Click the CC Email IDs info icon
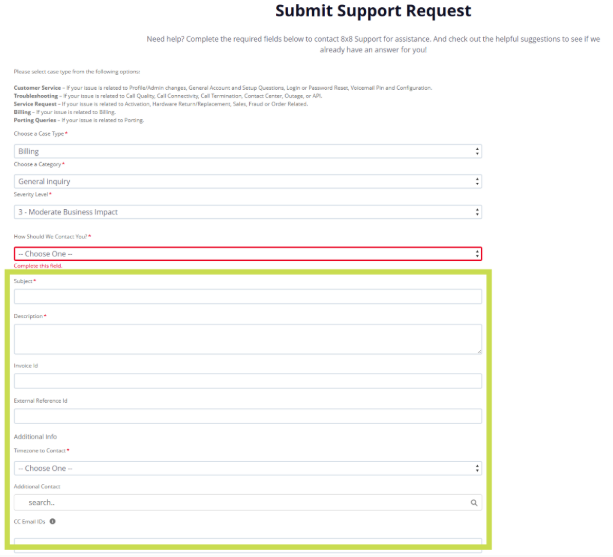The image size is (613, 557). (52, 521)
